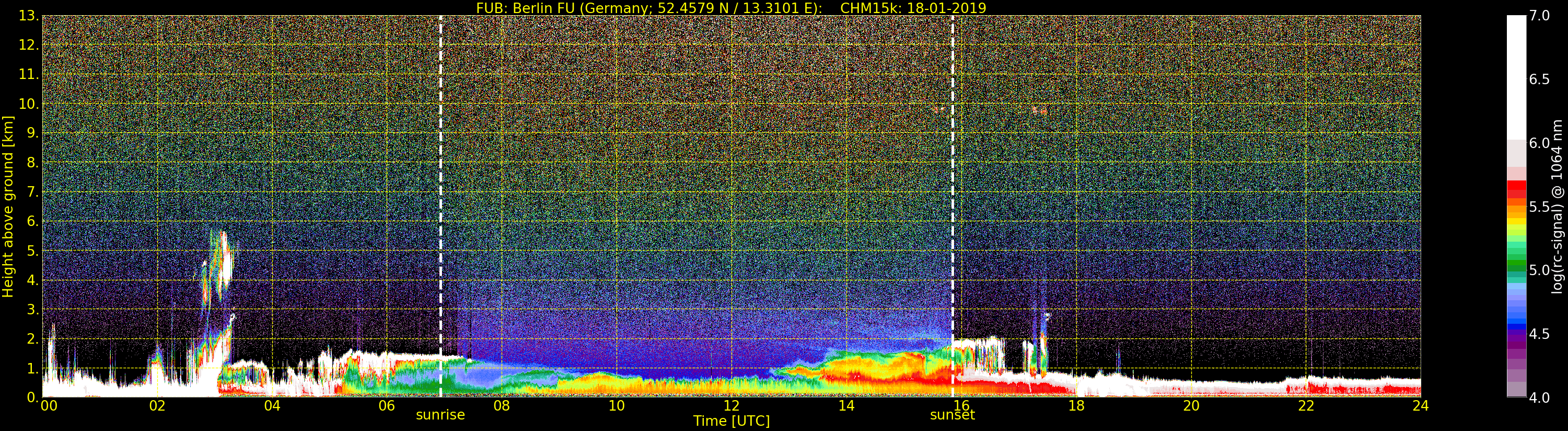Select the "6." height tick label
Screen dimensions: 1568x431
click(x=33, y=221)
